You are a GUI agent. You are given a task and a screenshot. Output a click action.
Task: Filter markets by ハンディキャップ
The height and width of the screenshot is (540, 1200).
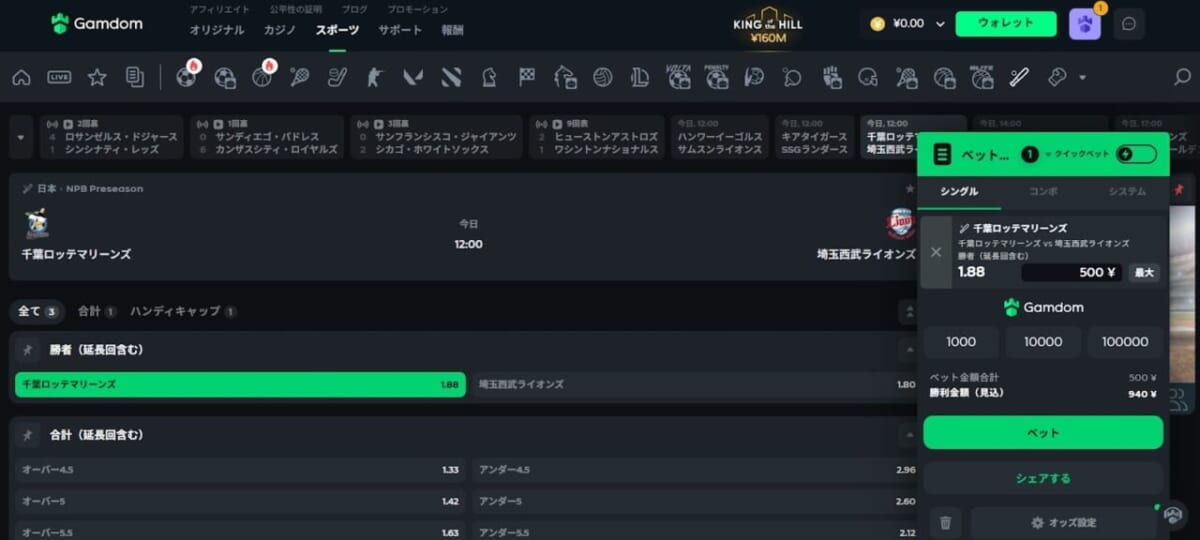[183, 311]
